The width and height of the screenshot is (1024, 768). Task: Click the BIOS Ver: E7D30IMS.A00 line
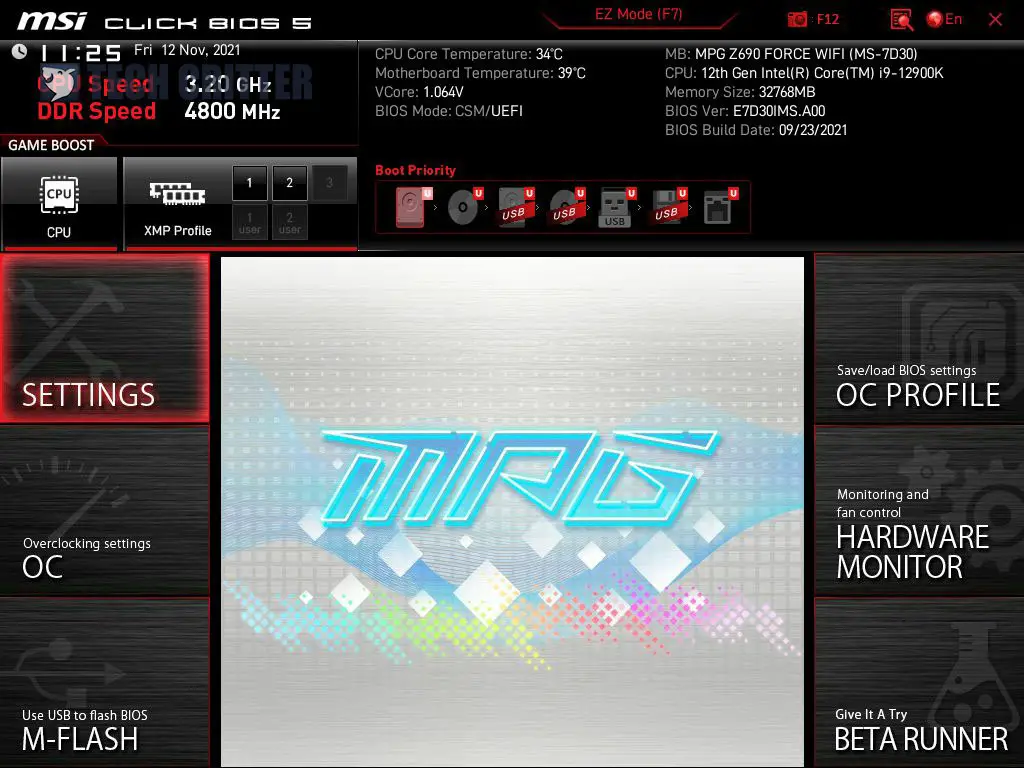coord(745,111)
